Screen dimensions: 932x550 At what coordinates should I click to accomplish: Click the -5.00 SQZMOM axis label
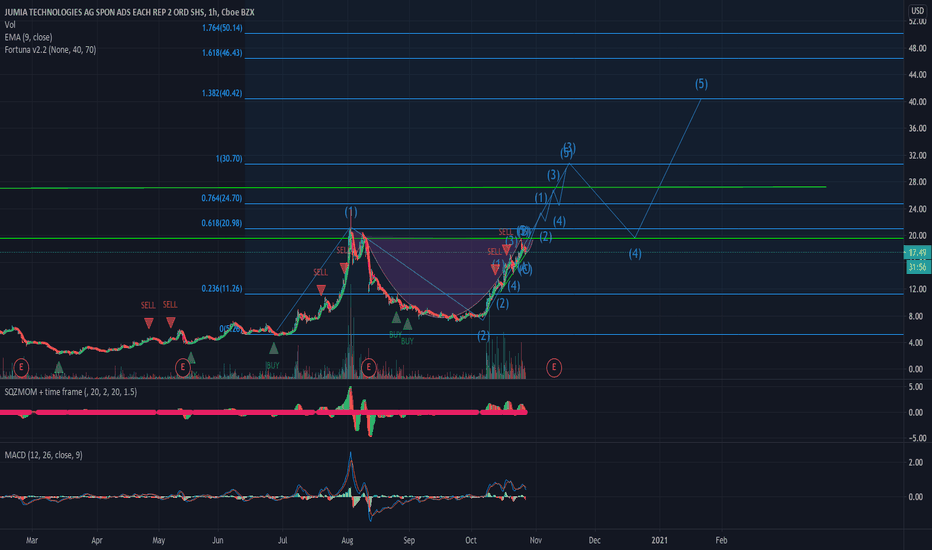(x=916, y=438)
